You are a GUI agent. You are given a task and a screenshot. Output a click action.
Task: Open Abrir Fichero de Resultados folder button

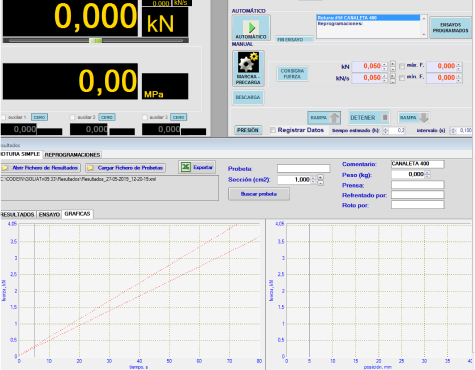41,168
